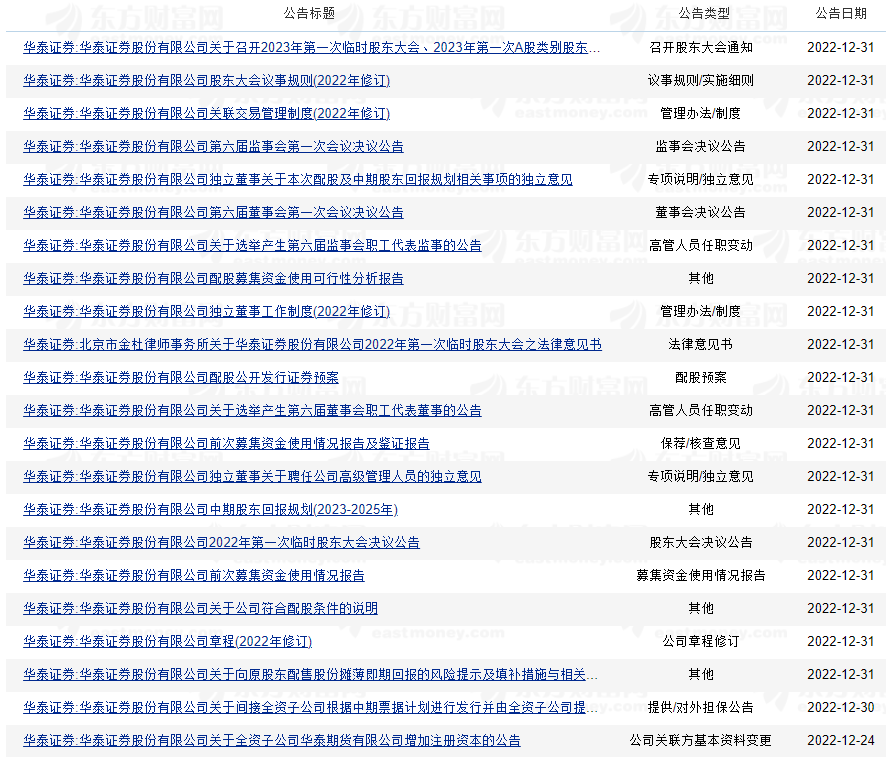890x757 pixels.
Task: Click the 公告日期 column header
Action: pos(841,14)
